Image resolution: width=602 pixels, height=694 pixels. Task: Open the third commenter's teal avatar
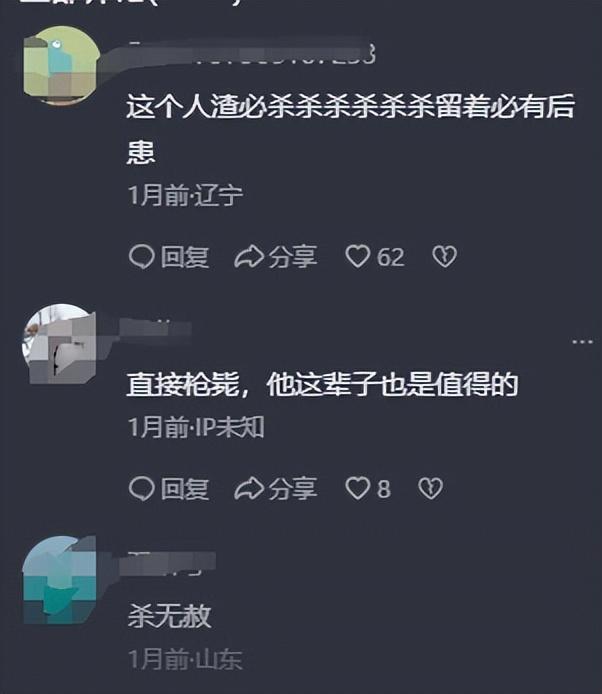tap(59, 580)
